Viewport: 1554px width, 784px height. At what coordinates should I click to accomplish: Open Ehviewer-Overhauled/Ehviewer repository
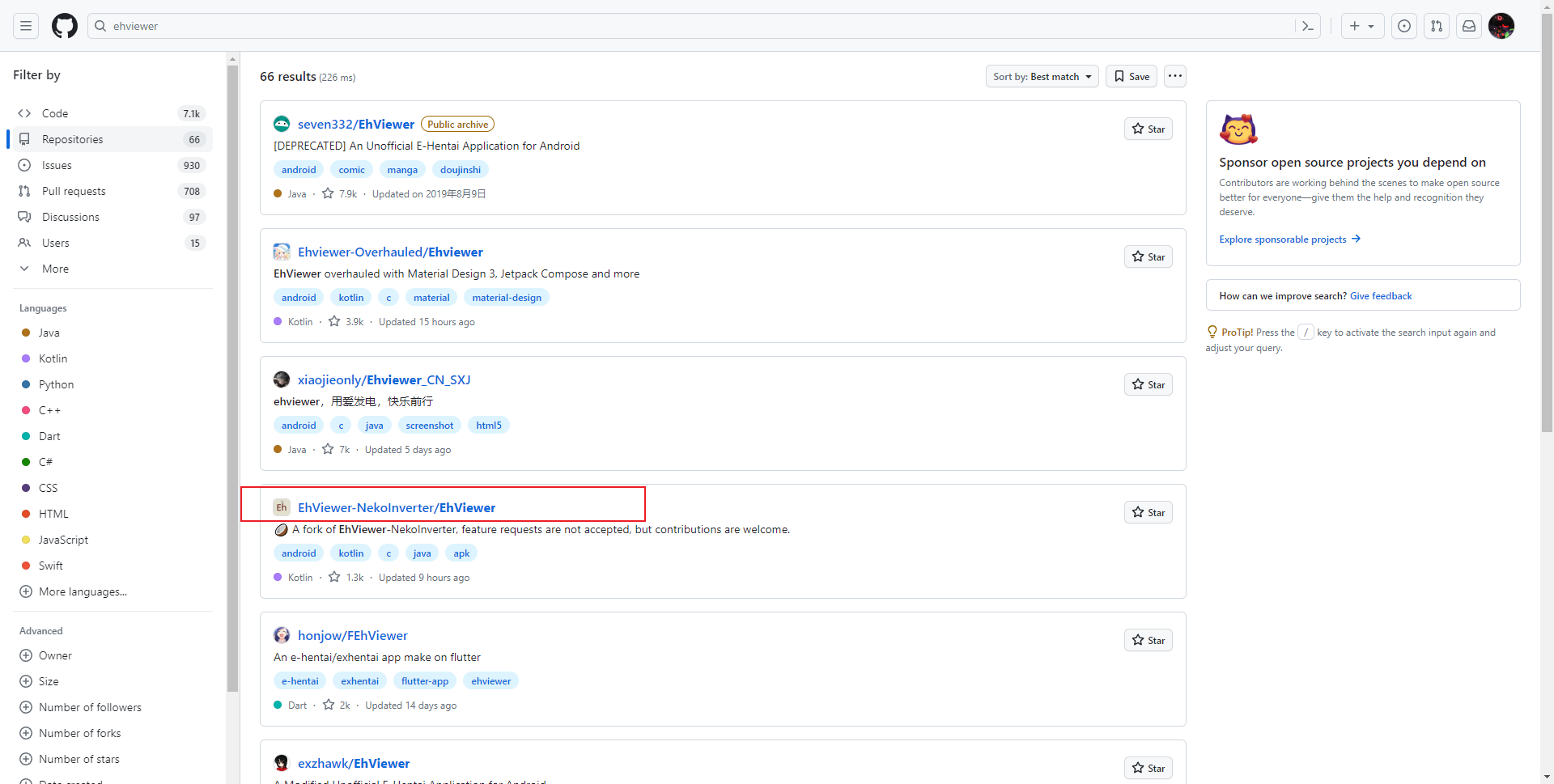(x=390, y=252)
